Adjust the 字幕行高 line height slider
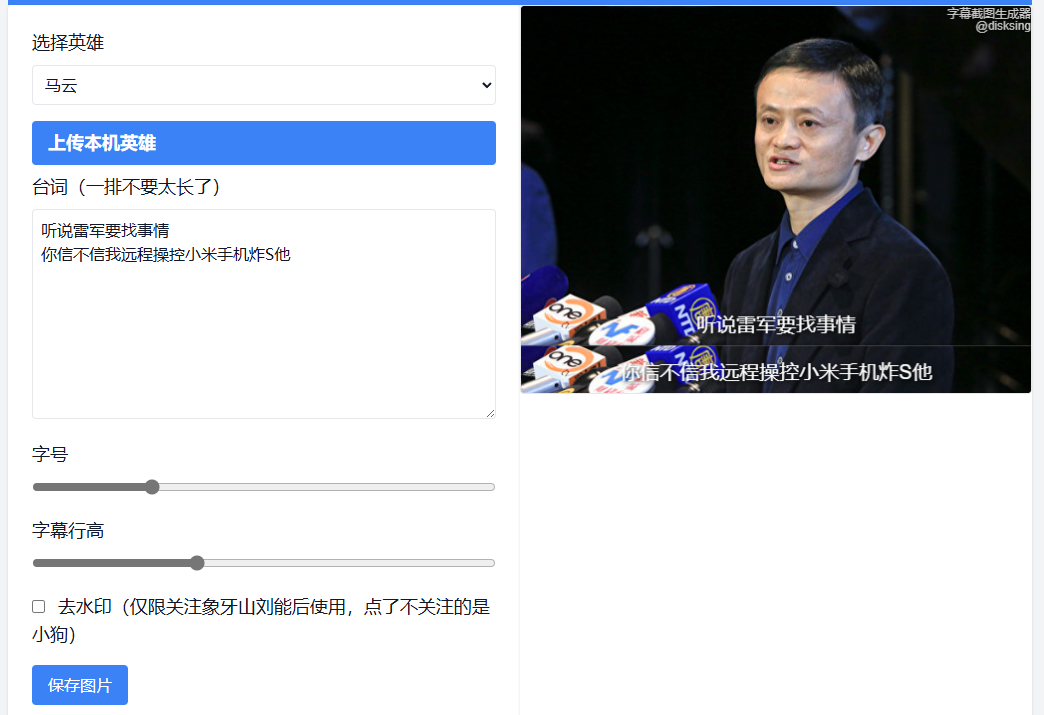This screenshot has height=715, width=1044. (x=264, y=563)
